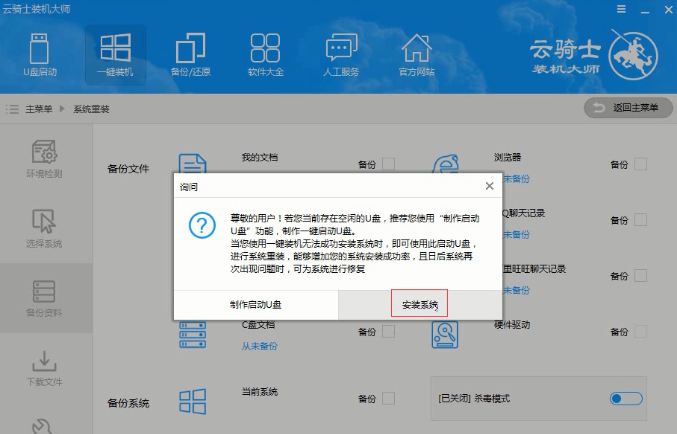This screenshot has width=677, height=434.
Task: Open the 人工服务 chat section
Action: (341, 55)
